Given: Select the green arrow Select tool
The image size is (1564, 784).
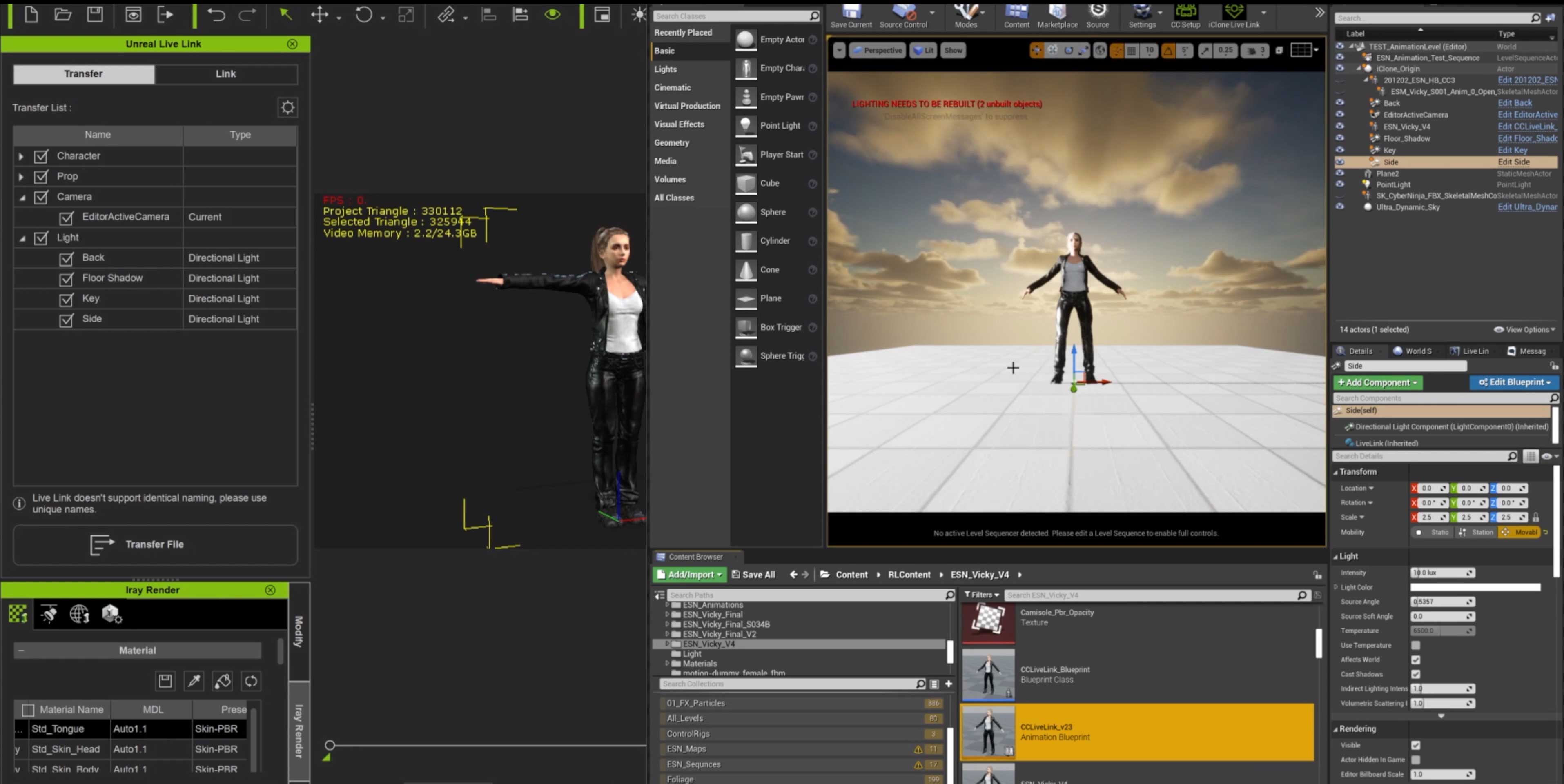Looking at the screenshot, I should pos(285,15).
